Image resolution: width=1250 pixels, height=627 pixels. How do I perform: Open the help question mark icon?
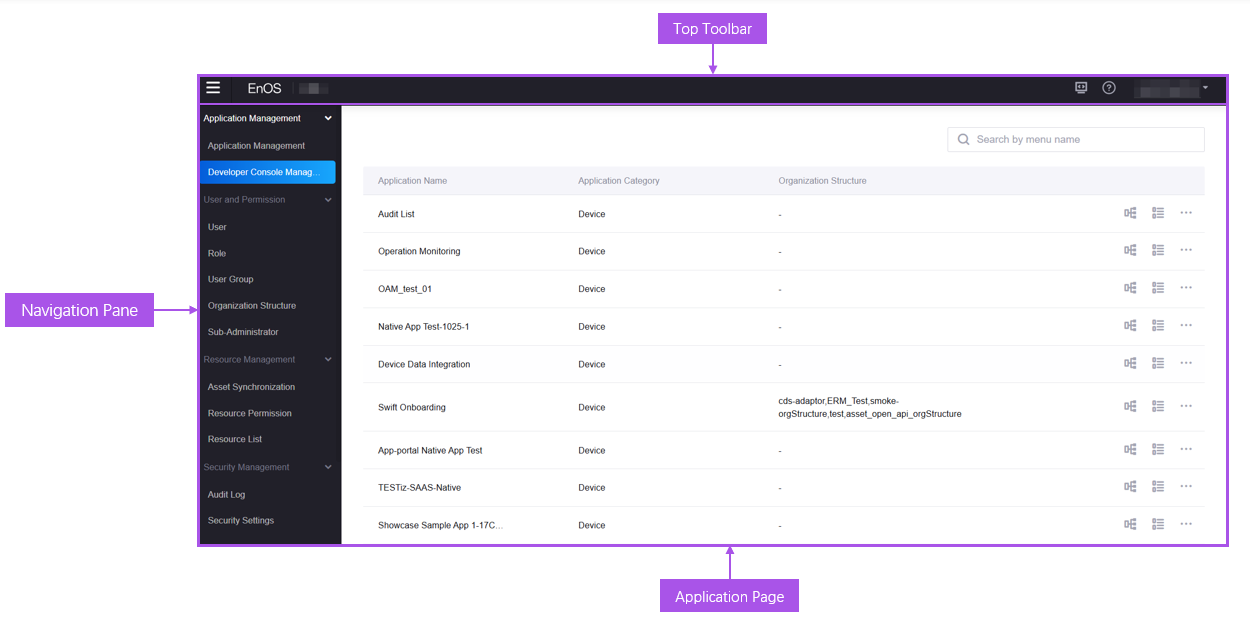(1109, 88)
